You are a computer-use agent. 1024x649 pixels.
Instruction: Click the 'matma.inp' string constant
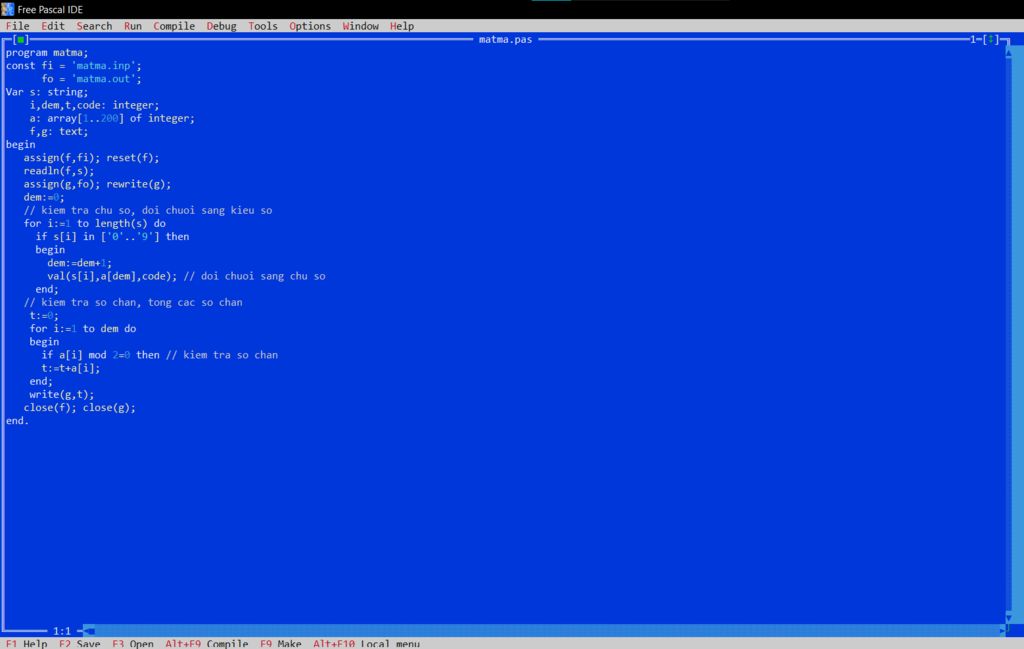103,66
